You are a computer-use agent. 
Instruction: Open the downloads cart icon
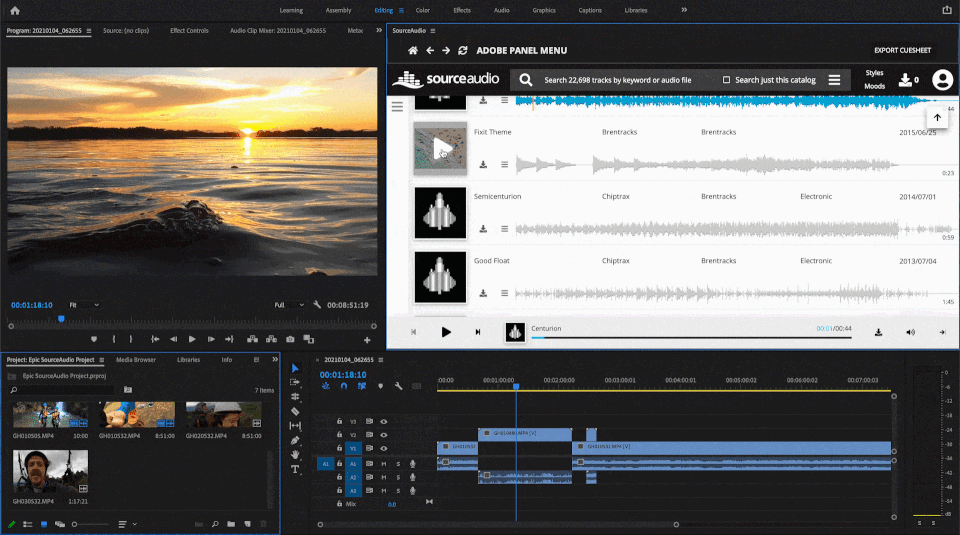pyautogui.click(x=909, y=80)
